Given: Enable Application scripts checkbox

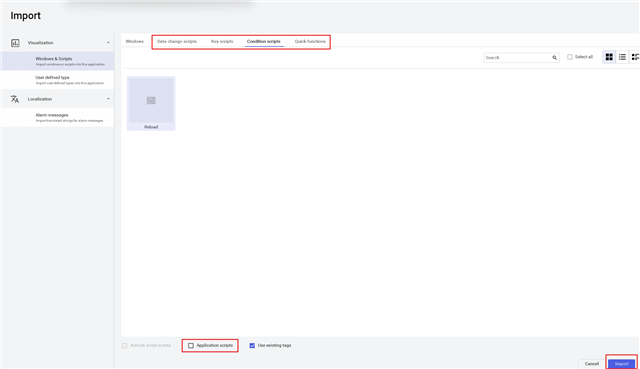Looking at the screenshot, I should tap(191, 346).
